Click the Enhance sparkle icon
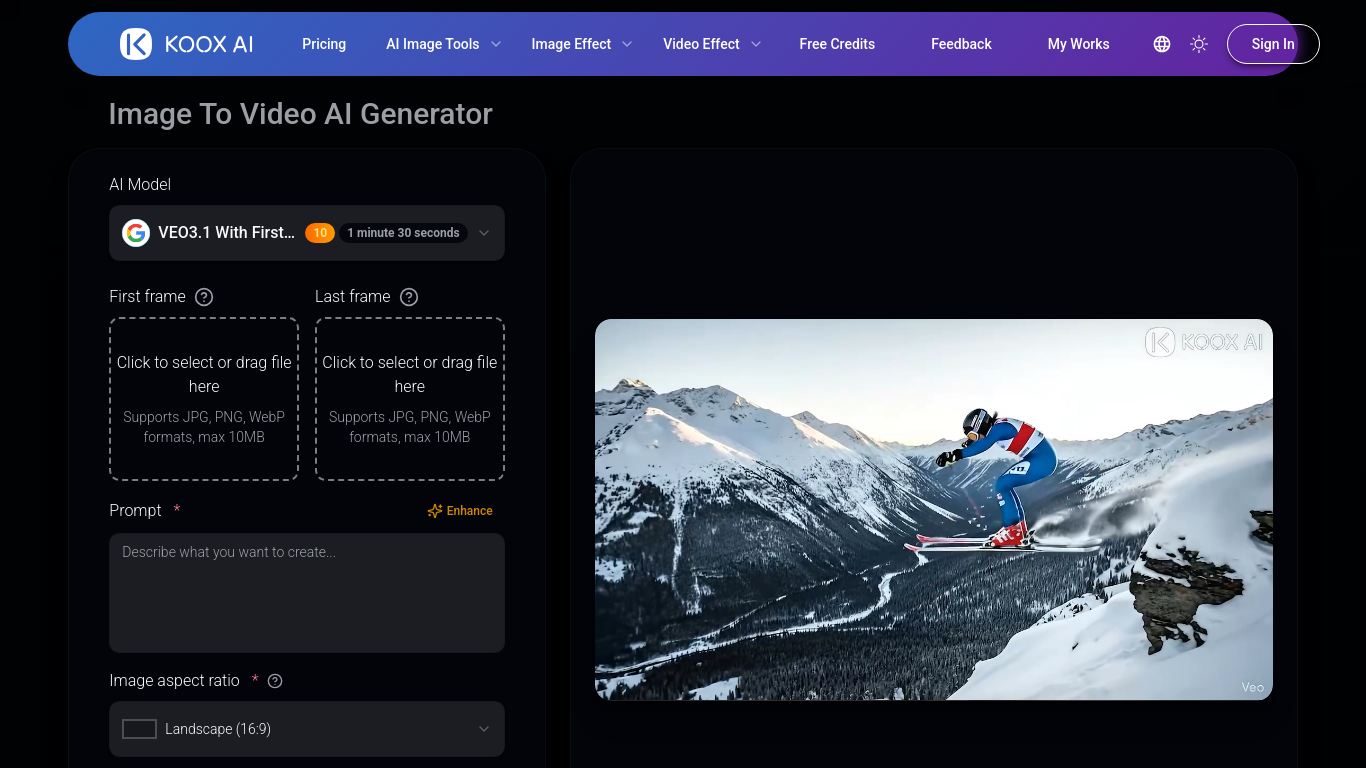 pyautogui.click(x=435, y=511)
